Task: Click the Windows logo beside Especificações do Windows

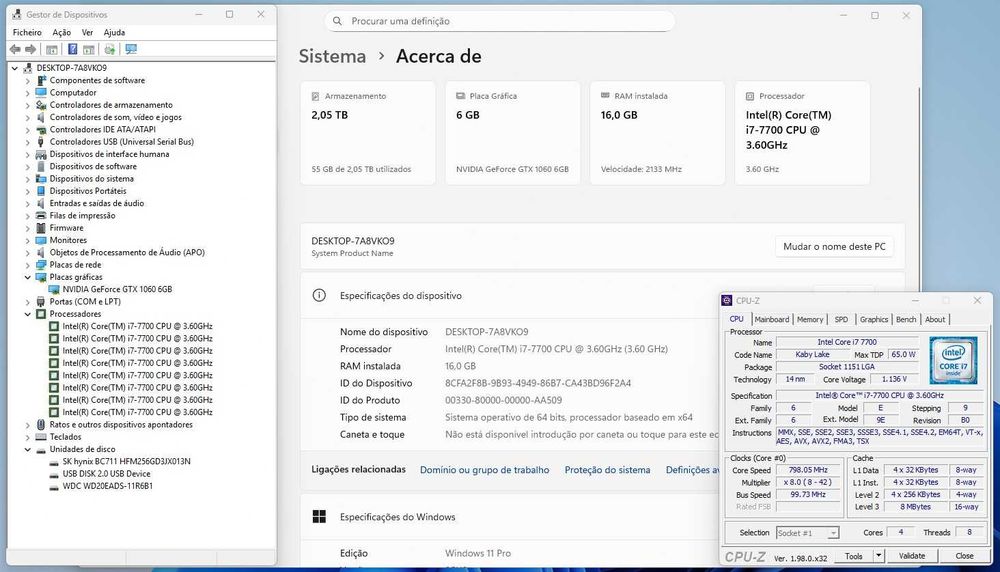Action: (320, 517)
